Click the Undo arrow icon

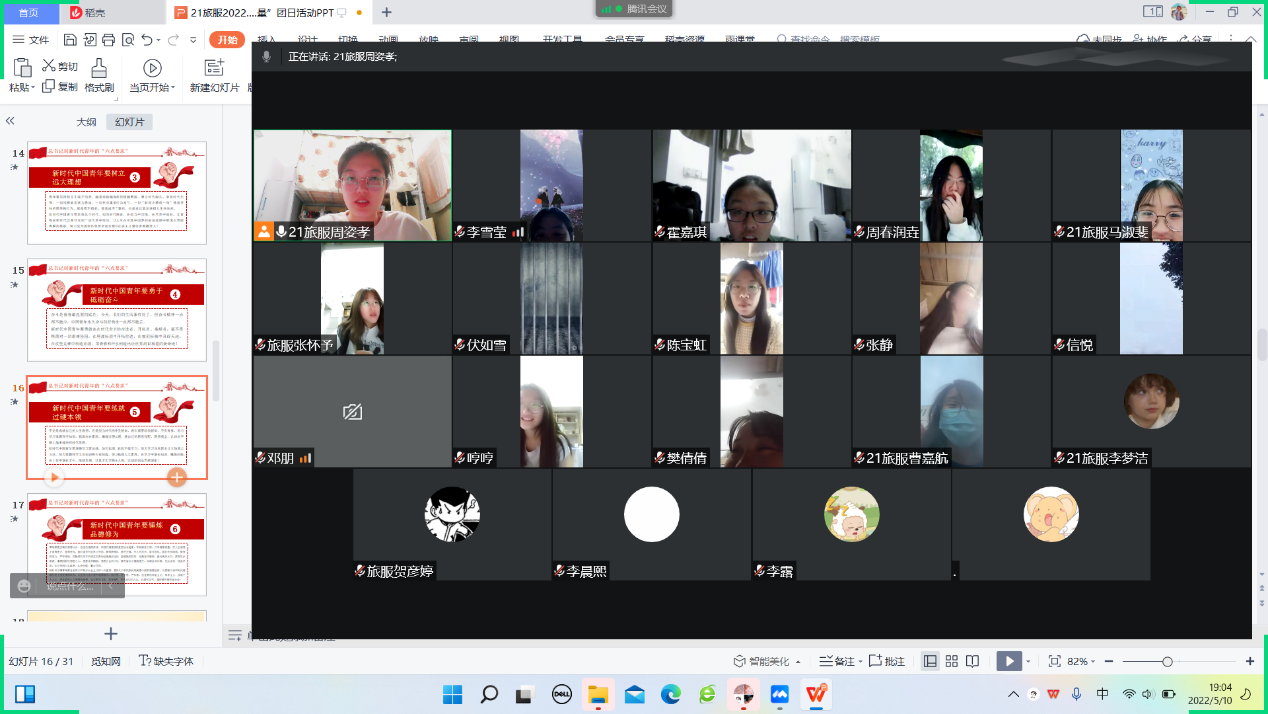[147, 40]
